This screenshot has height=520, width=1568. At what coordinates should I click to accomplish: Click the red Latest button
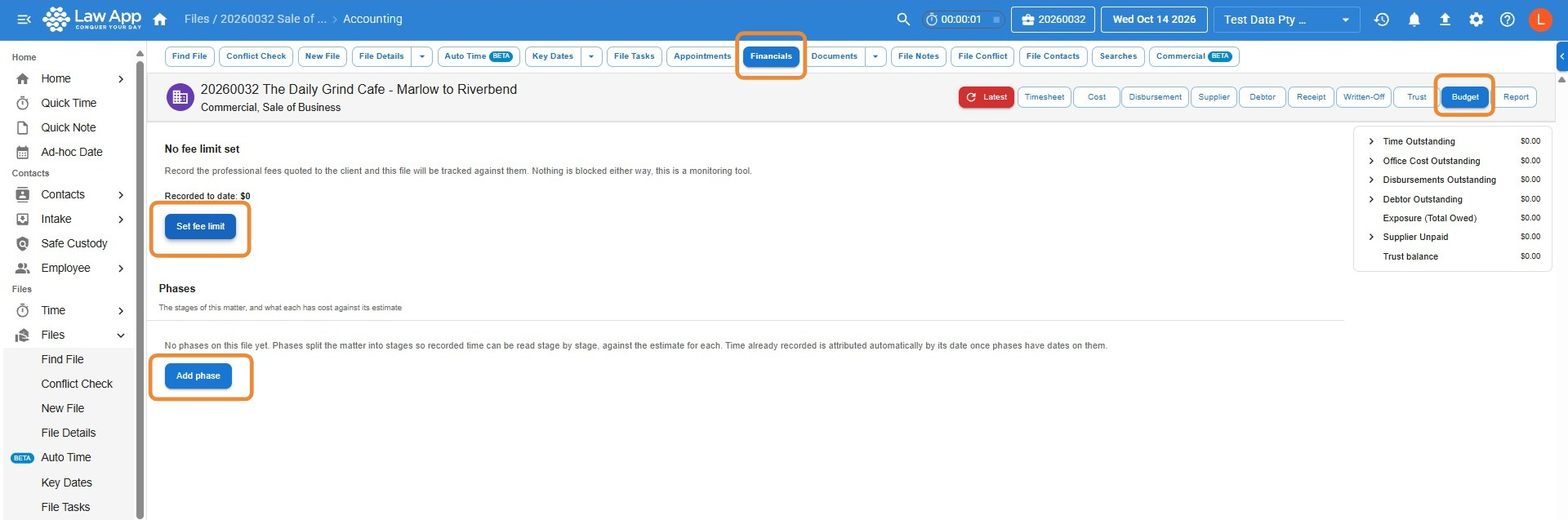pos(987,97)
